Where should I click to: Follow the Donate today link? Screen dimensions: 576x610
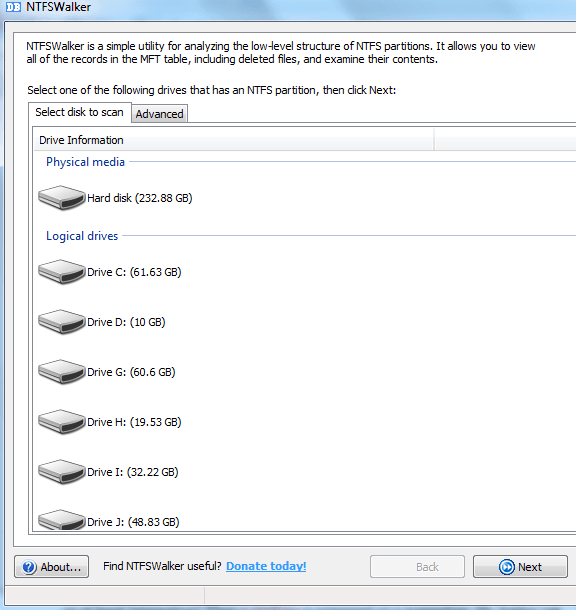(x=266, y=566)
